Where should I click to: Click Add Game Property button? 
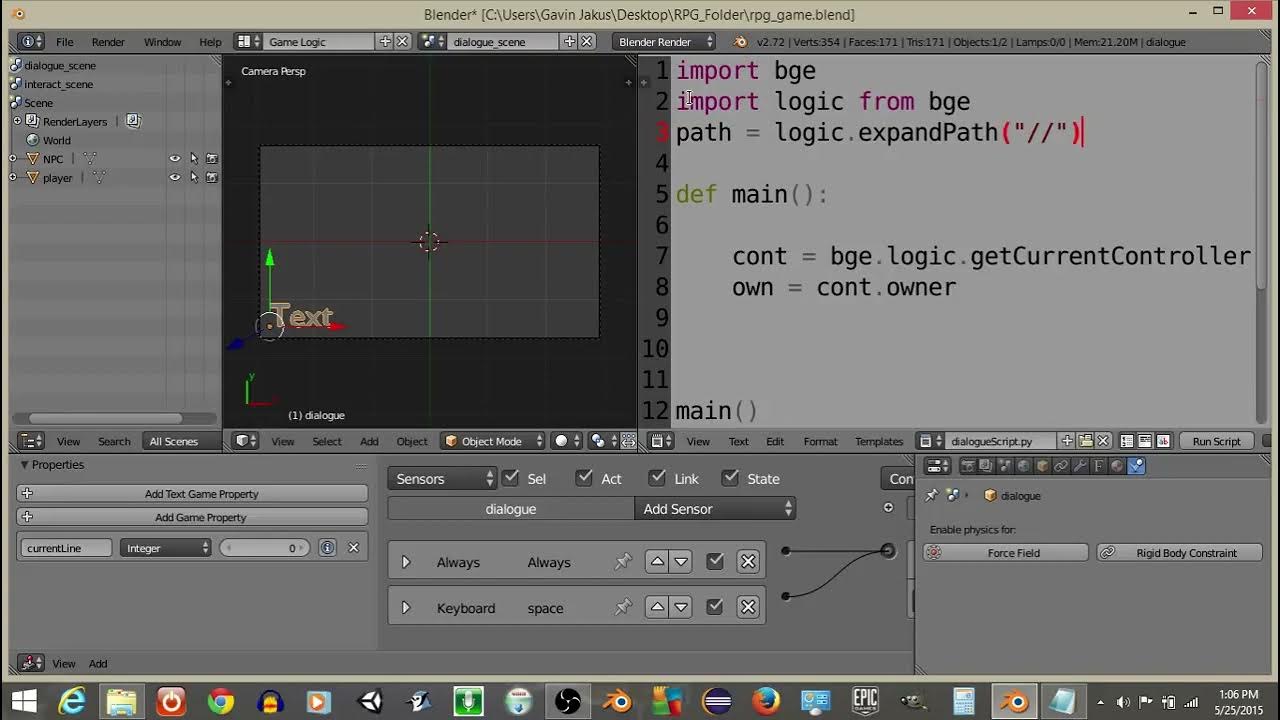coord(192,517)
